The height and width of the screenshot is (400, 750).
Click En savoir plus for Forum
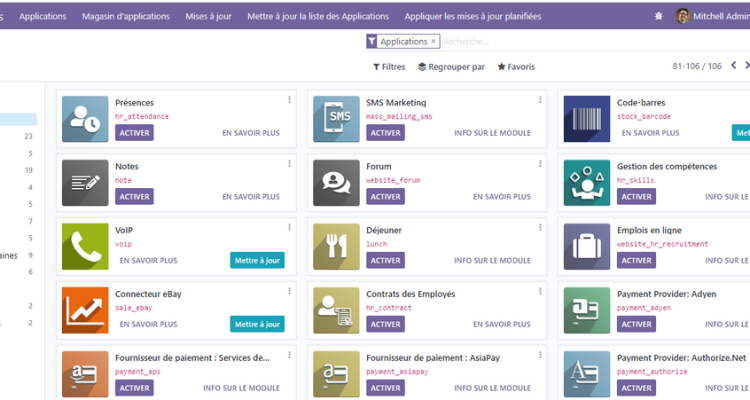coord(502,197)
